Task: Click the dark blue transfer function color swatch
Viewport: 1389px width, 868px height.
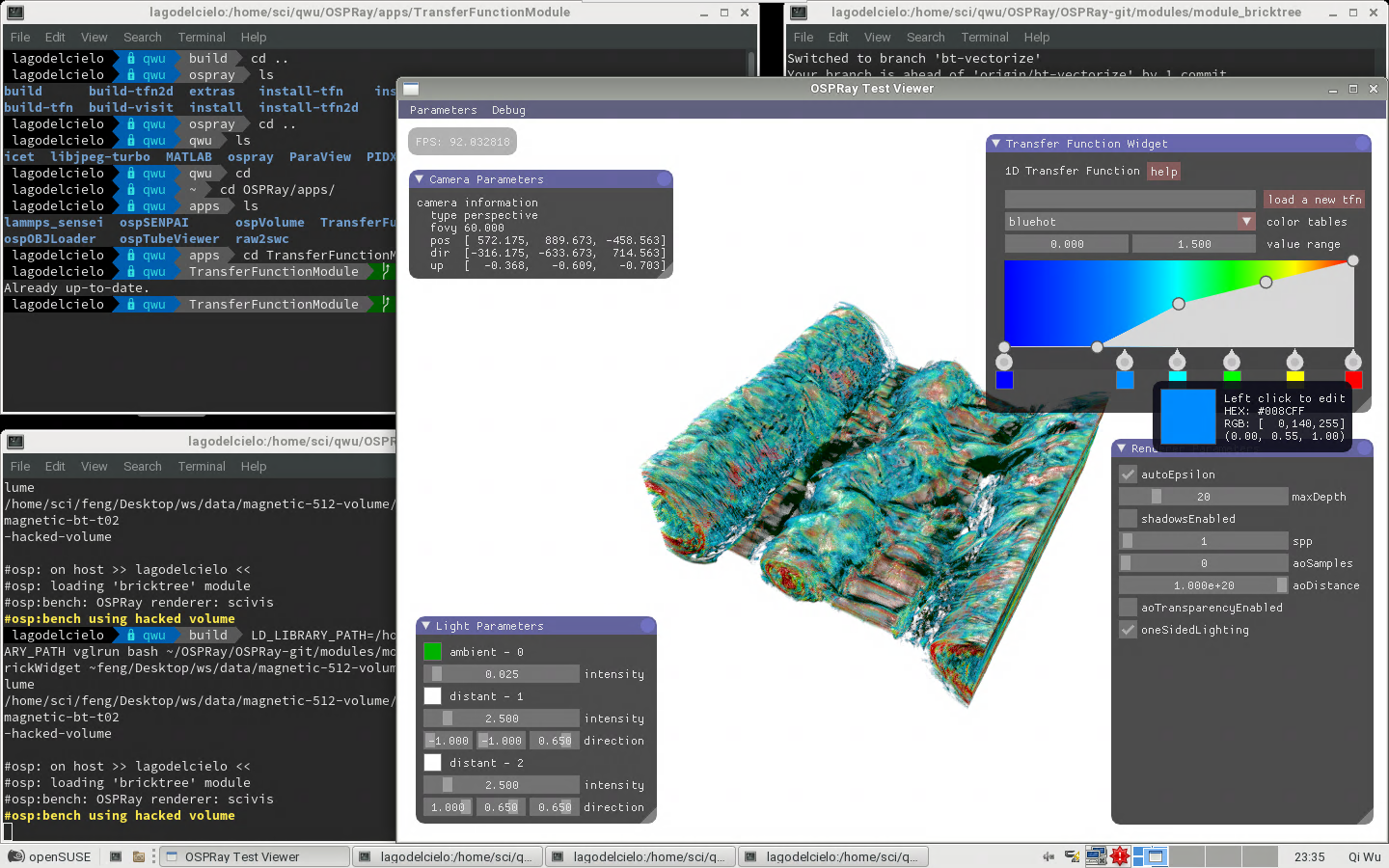Action: [1004, 380]
